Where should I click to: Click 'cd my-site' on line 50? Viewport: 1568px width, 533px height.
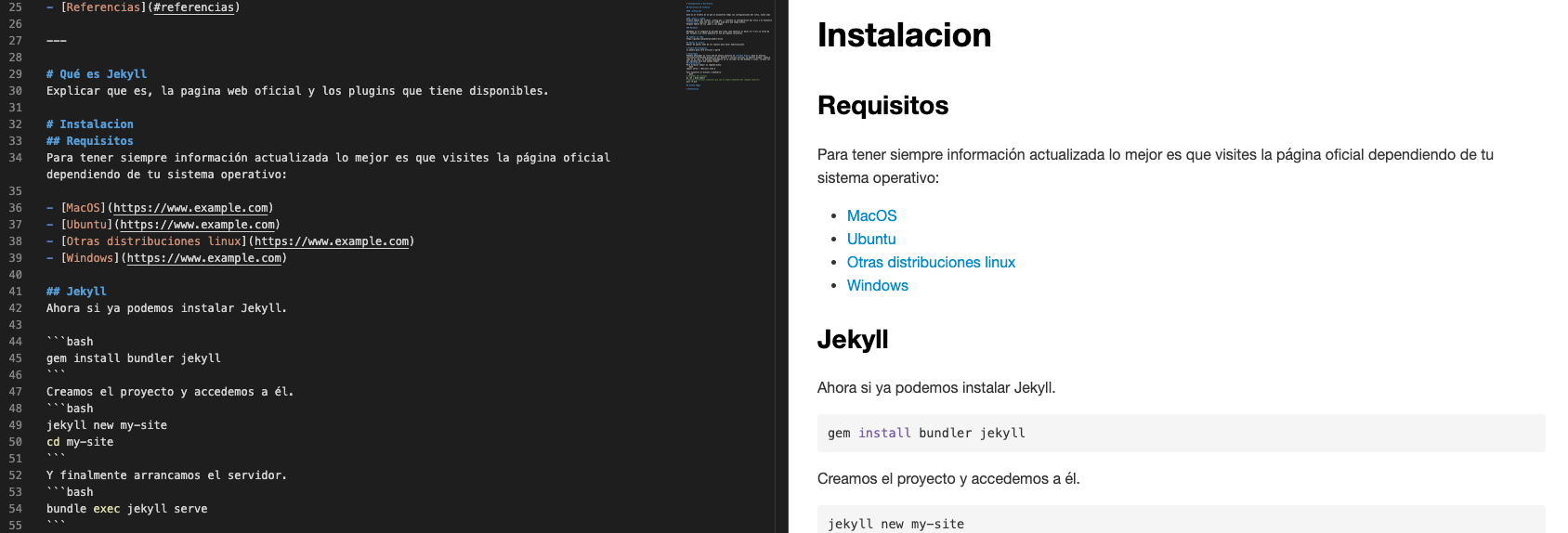(80, 442)
